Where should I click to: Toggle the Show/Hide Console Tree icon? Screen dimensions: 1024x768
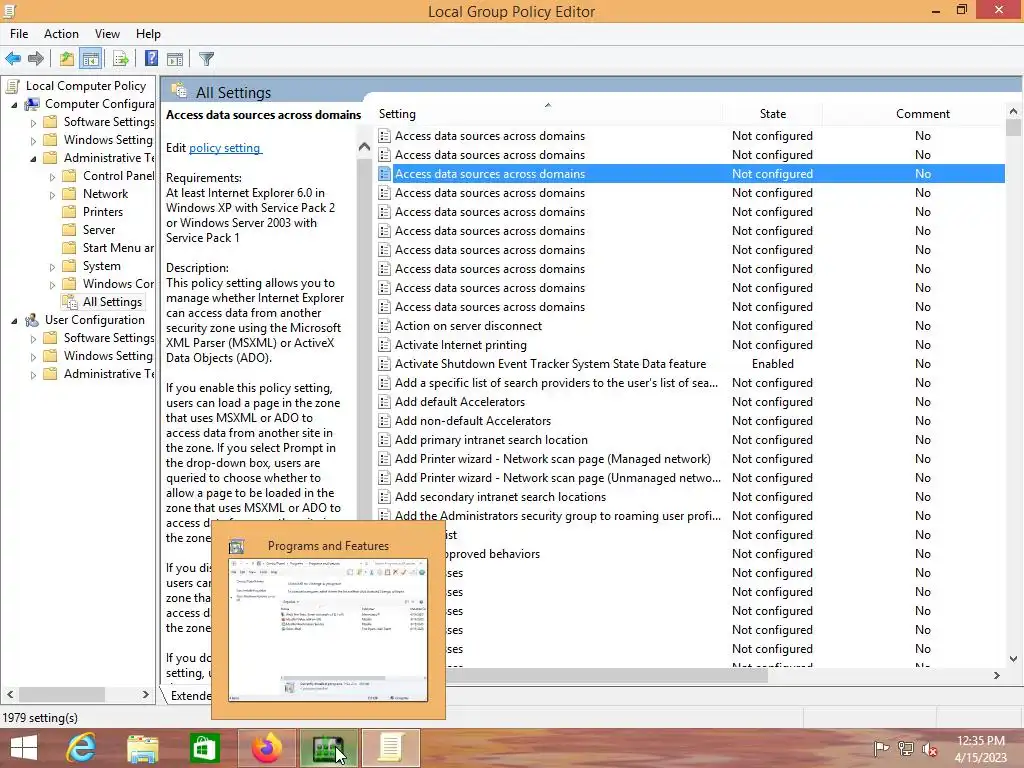pyautogui.click(x=91, y=59)
